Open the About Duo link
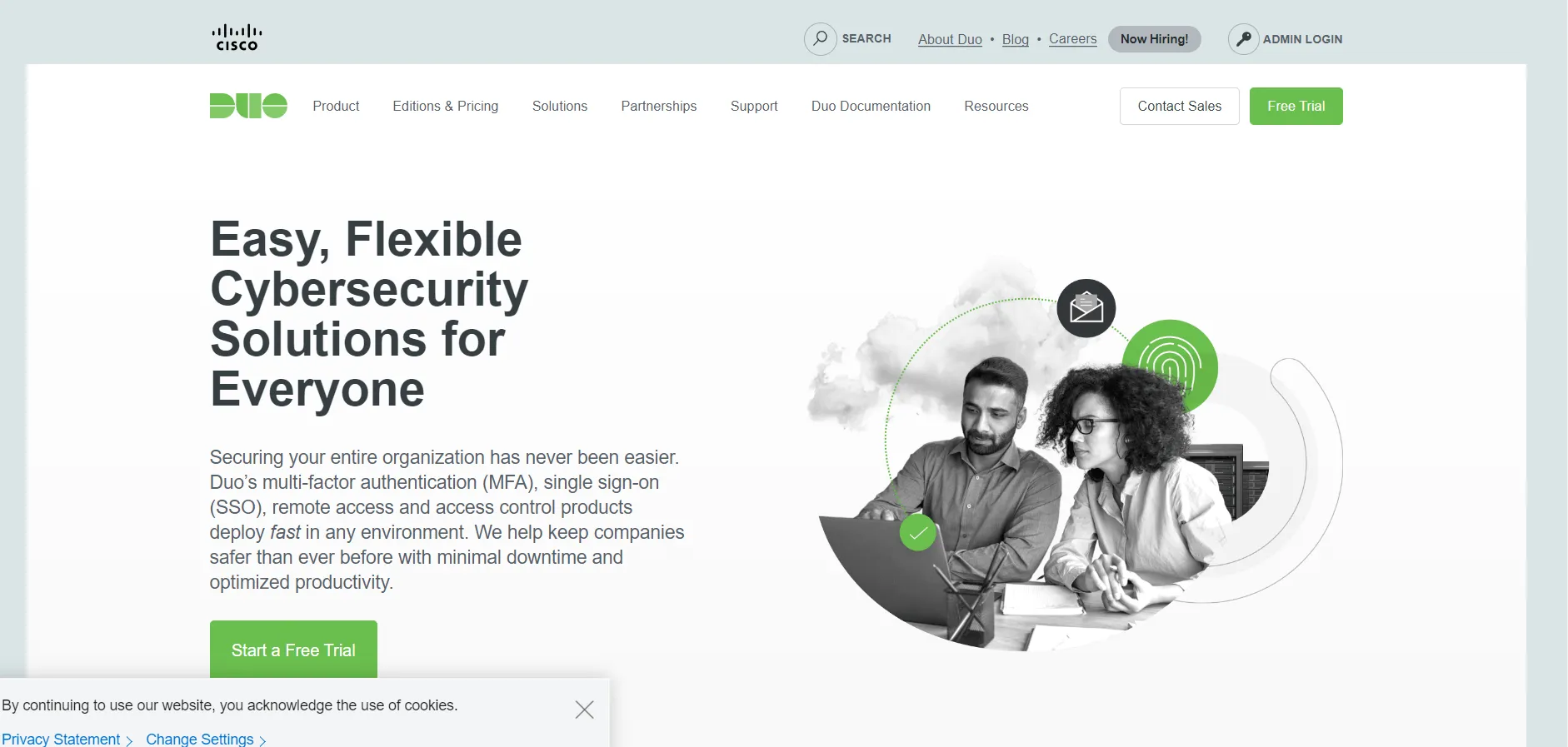1568x747 pixels. click(x=950, y=39)
